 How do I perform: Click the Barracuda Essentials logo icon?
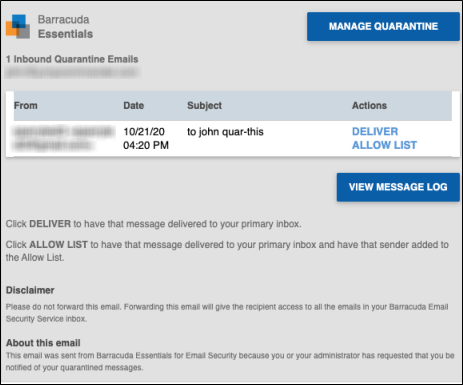point(18,27)
